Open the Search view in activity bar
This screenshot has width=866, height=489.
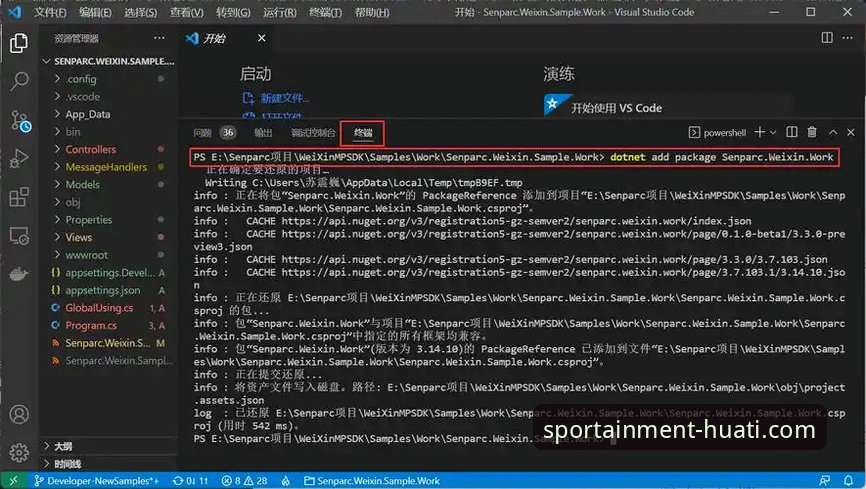click(x=19, y=81)
